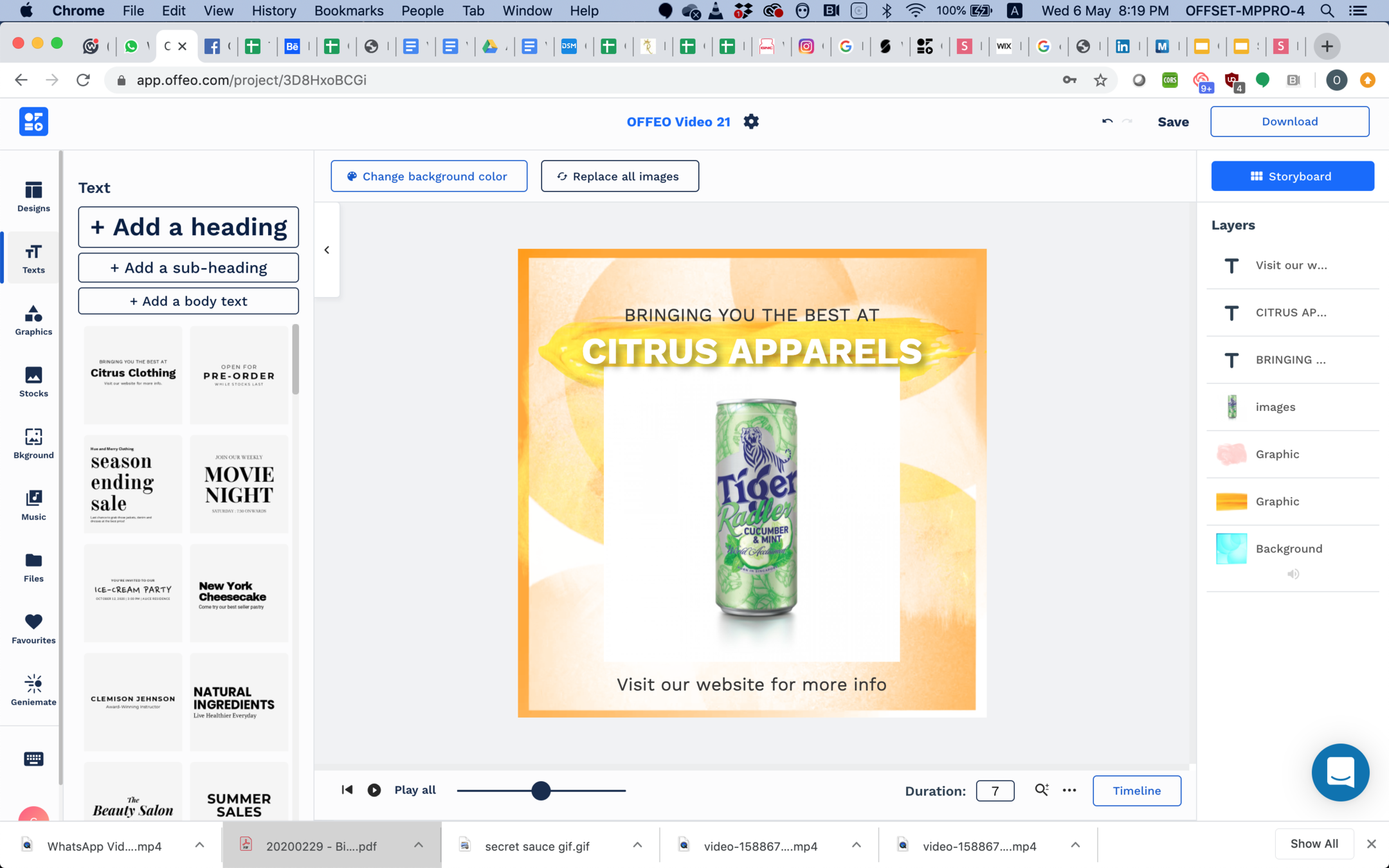Open the Bookmarks menu in menu bar
Screen dimensions: 1389x868
coord(348,10)
